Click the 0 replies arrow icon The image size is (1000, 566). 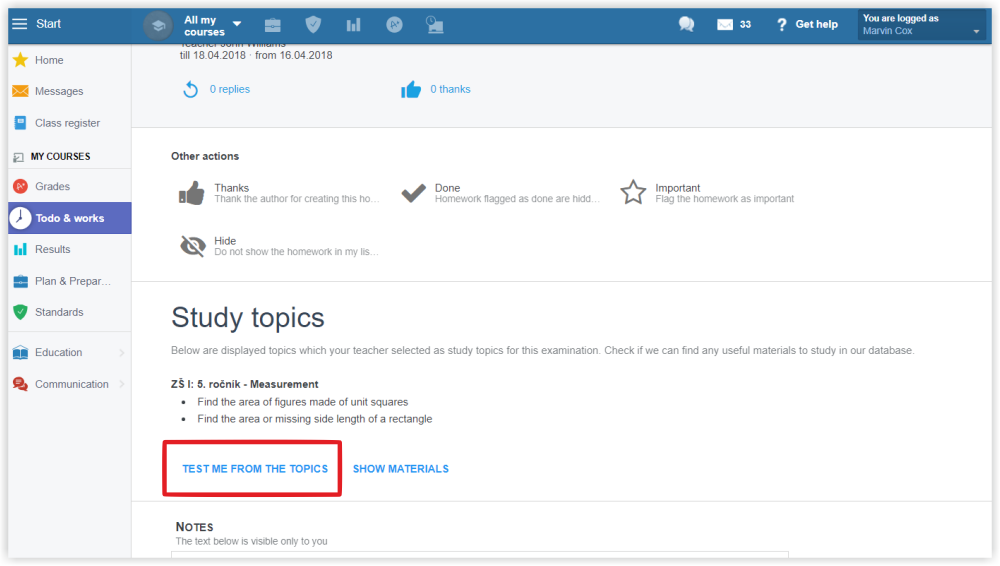[x=190, y=90]
